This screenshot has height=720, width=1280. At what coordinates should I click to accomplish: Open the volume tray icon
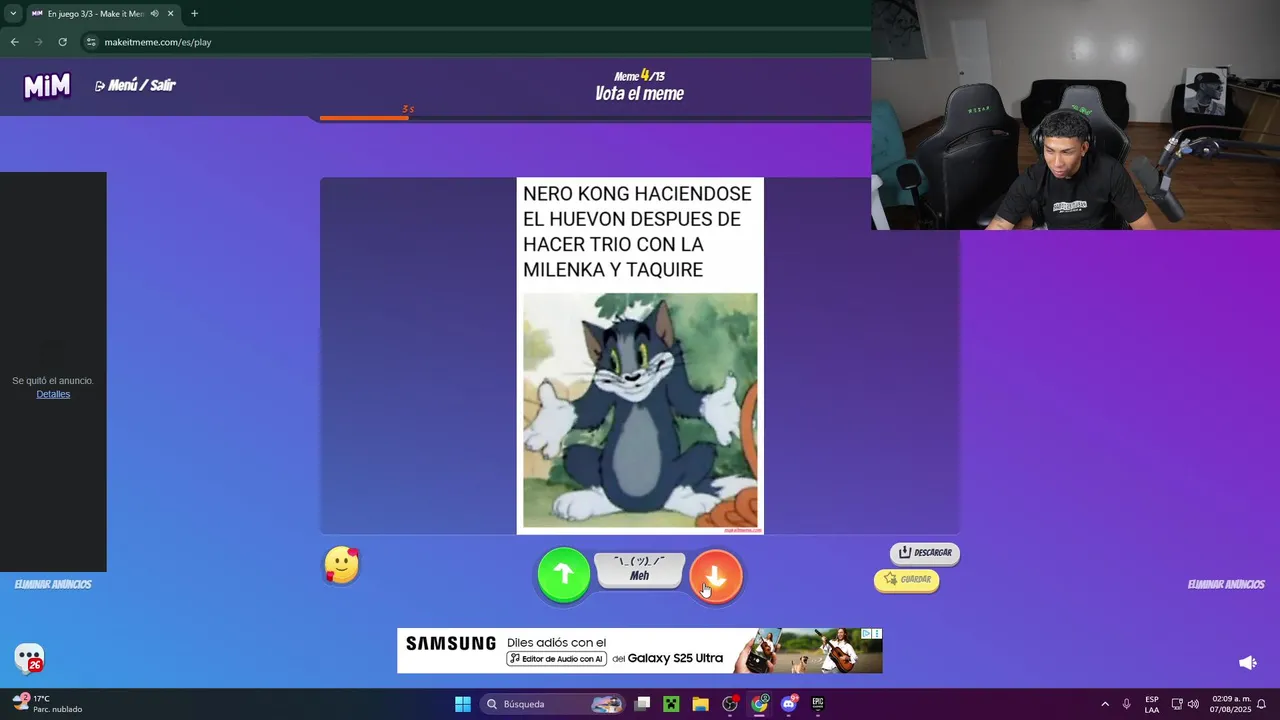coord(1193,704)
